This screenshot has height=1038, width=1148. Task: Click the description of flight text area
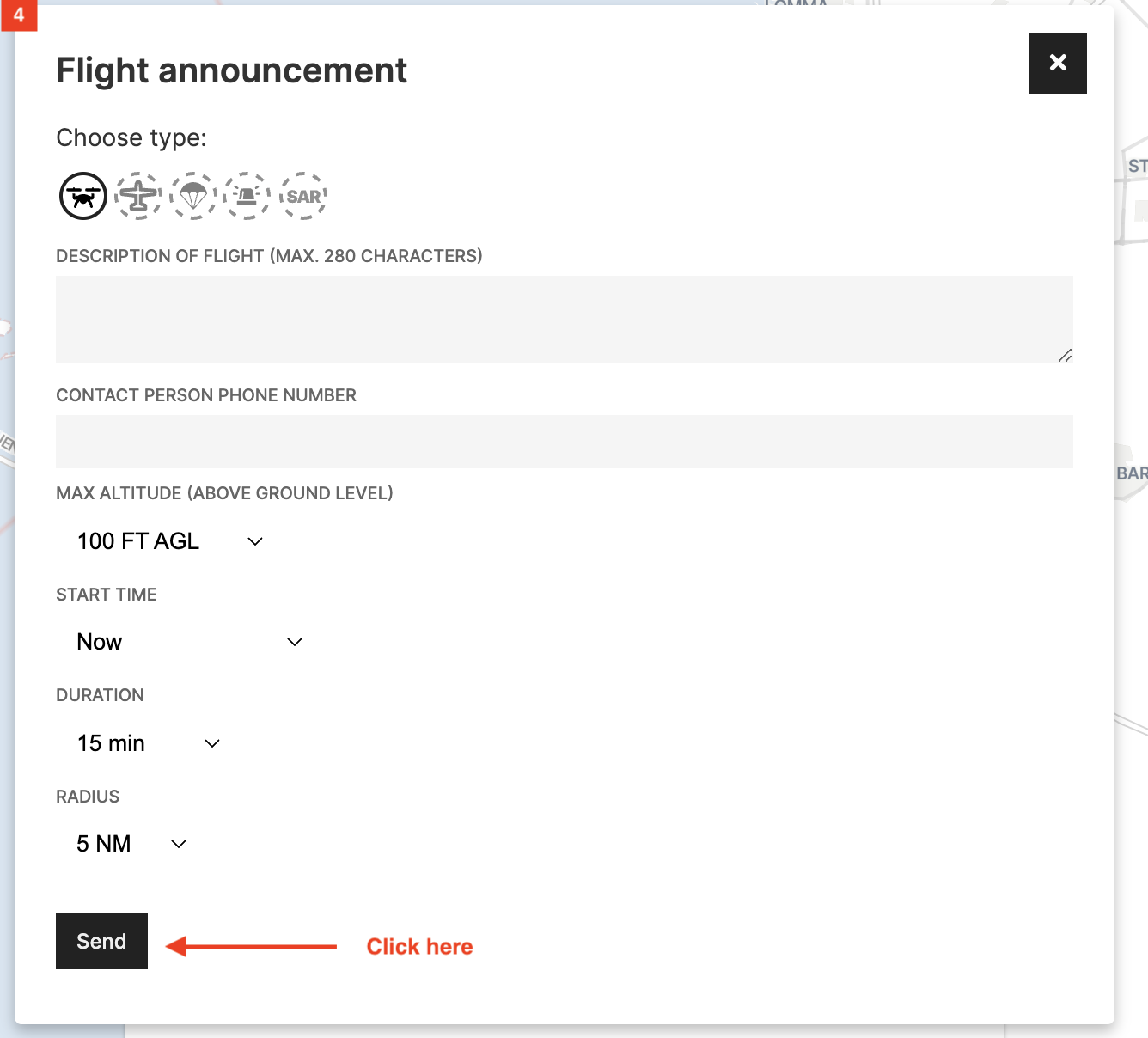coord(564,319)
